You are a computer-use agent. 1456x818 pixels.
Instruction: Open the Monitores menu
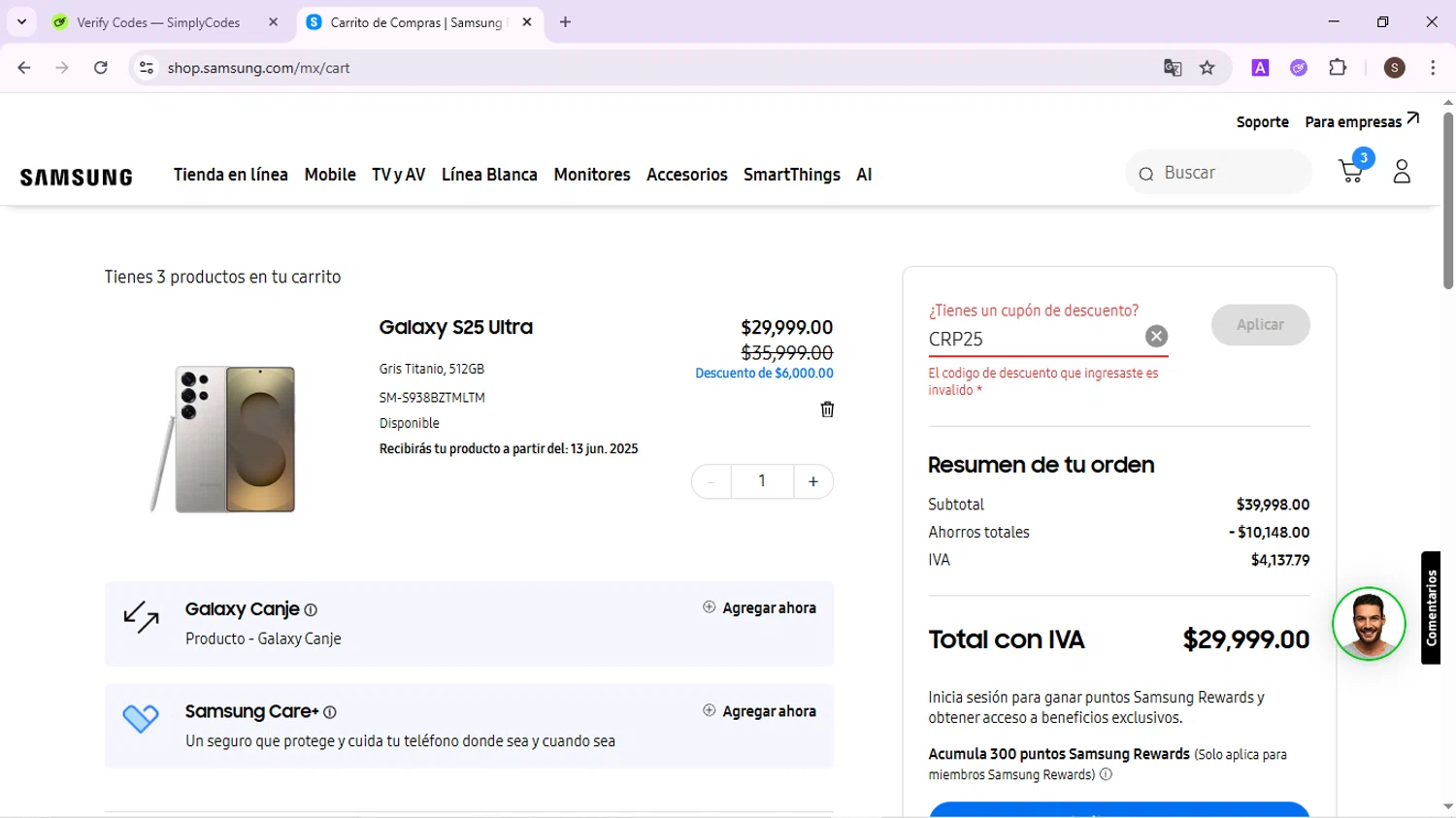coord(592,175)
